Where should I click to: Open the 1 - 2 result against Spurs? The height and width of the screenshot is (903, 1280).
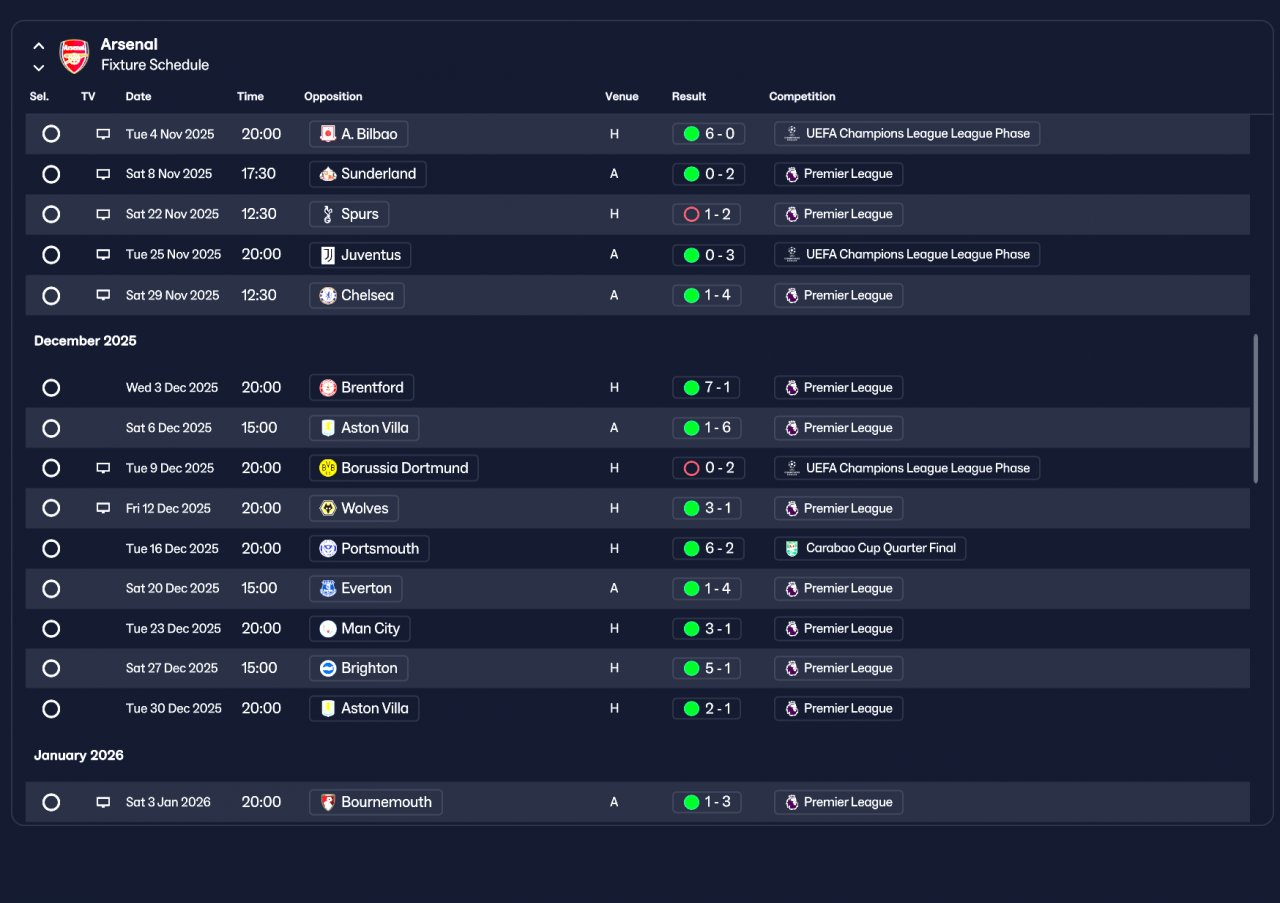(x=707, y=214)
